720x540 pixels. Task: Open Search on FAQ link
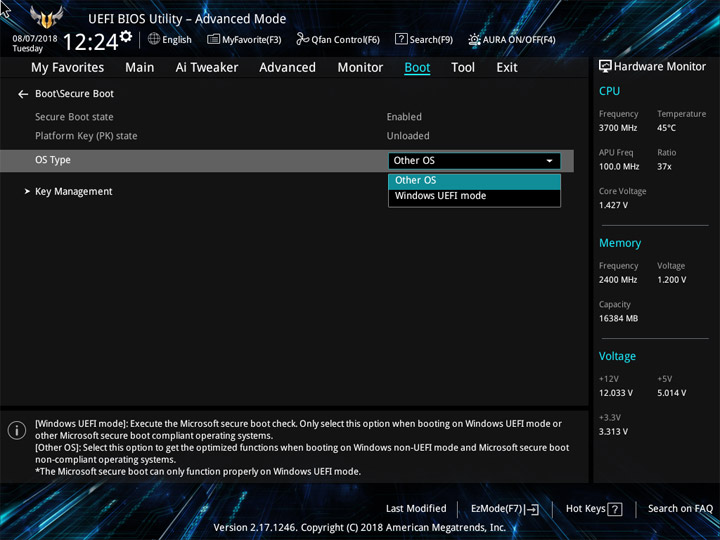[x=680, y=509]
